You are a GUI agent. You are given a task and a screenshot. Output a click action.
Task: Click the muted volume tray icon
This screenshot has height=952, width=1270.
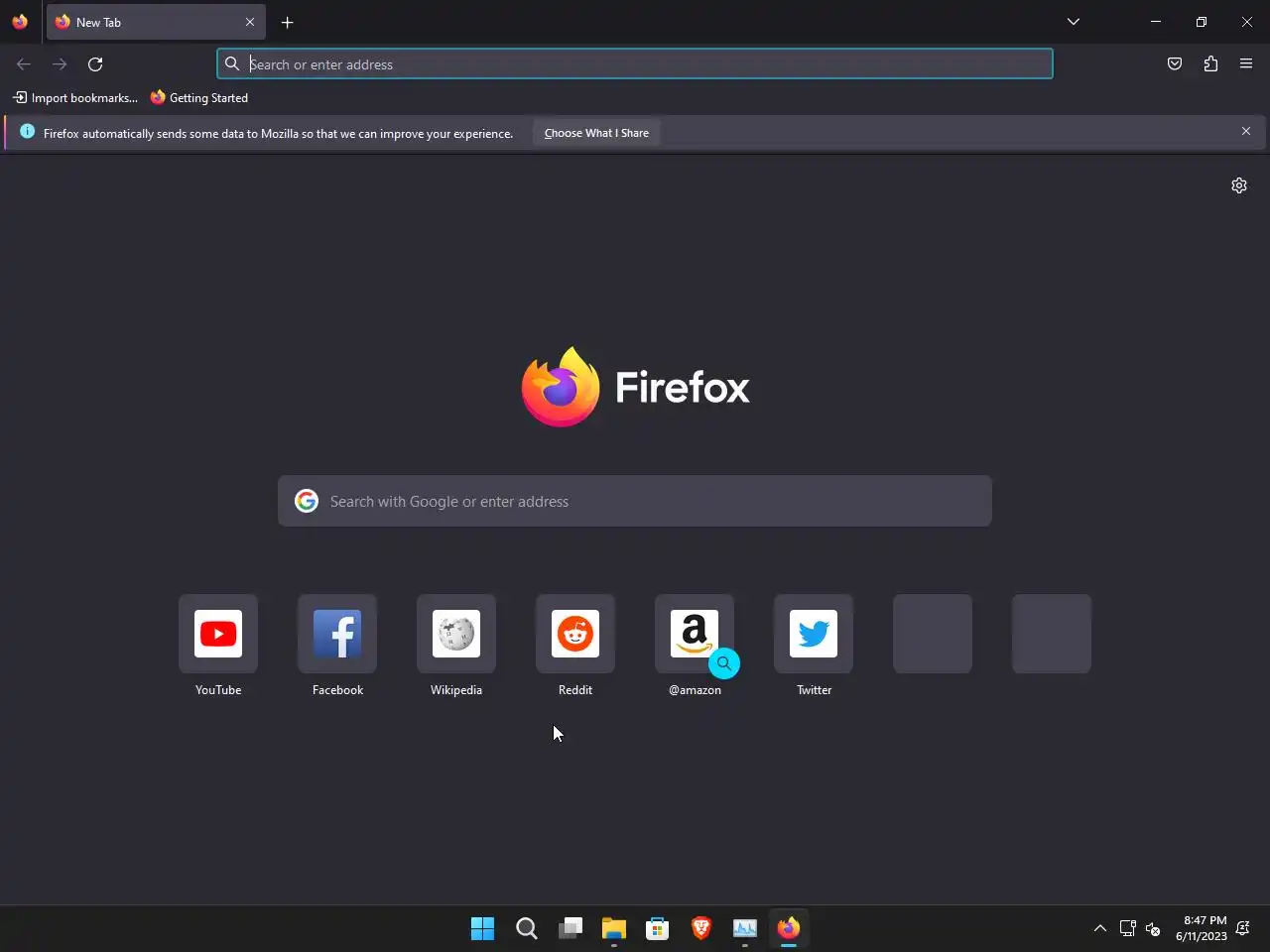[1153, 928]
